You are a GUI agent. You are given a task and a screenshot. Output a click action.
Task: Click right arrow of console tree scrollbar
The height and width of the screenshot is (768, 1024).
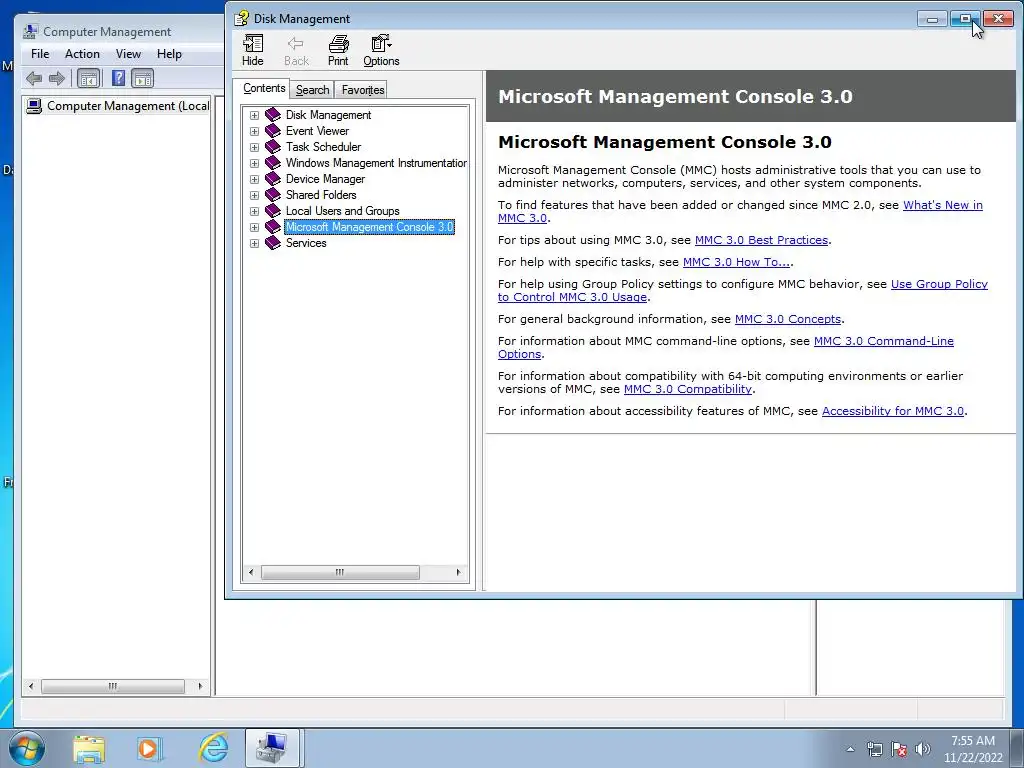click(x=200, y=686)
